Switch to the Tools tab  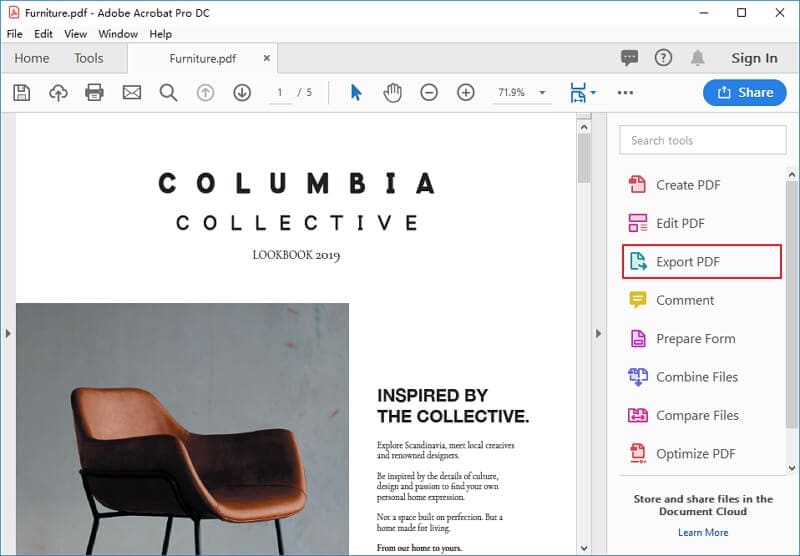tap(88, 58)
